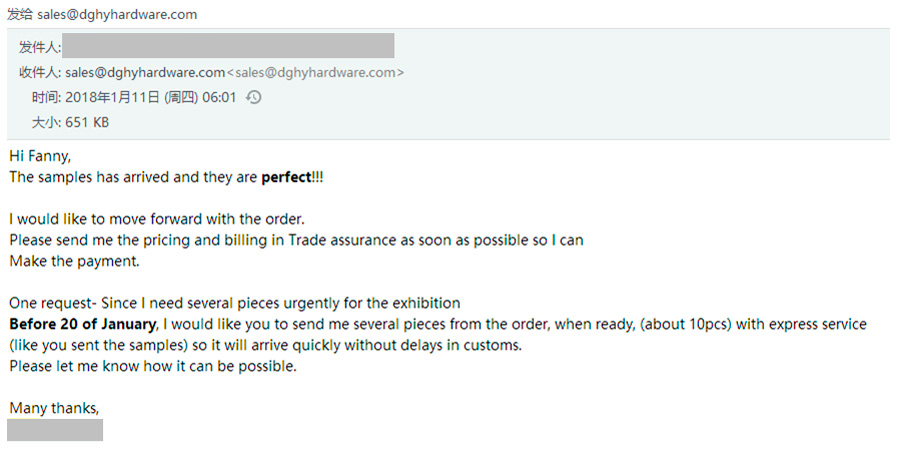Click the "Make the payment." line
The width and height of the screenshot is (900, 451).
[75, 261]
